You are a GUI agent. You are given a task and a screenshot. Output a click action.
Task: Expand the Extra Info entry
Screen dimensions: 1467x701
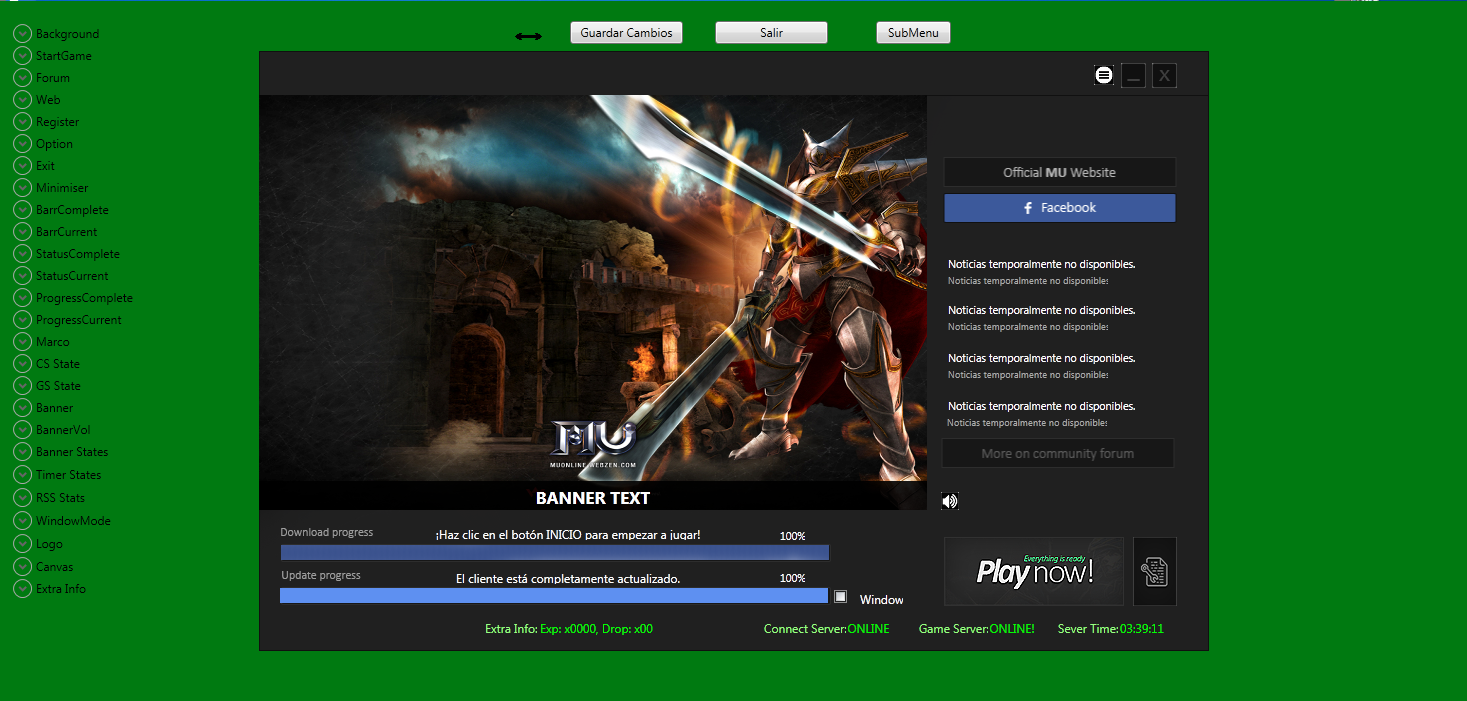pos(22,588)
